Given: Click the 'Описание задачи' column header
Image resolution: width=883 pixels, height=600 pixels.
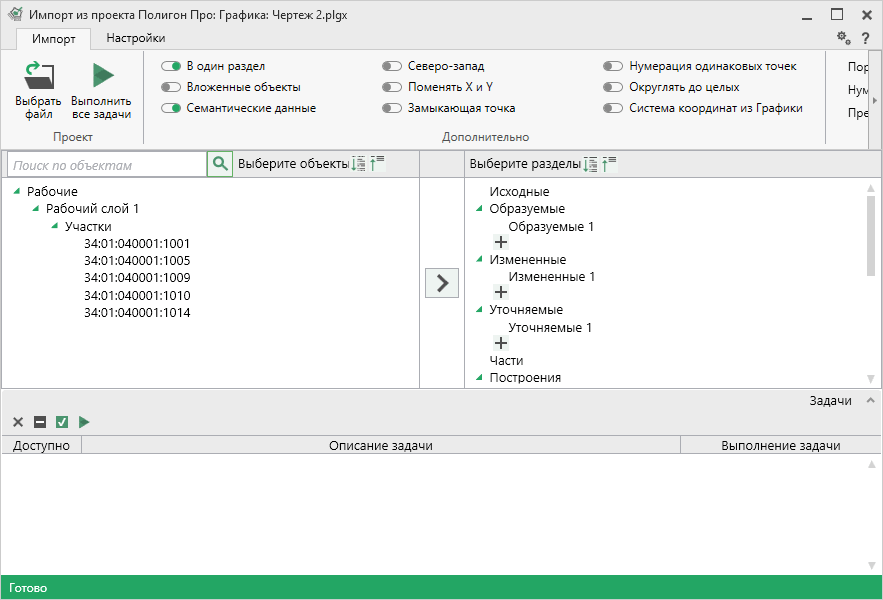Looking at the screenshot, I should pos(380,445).
